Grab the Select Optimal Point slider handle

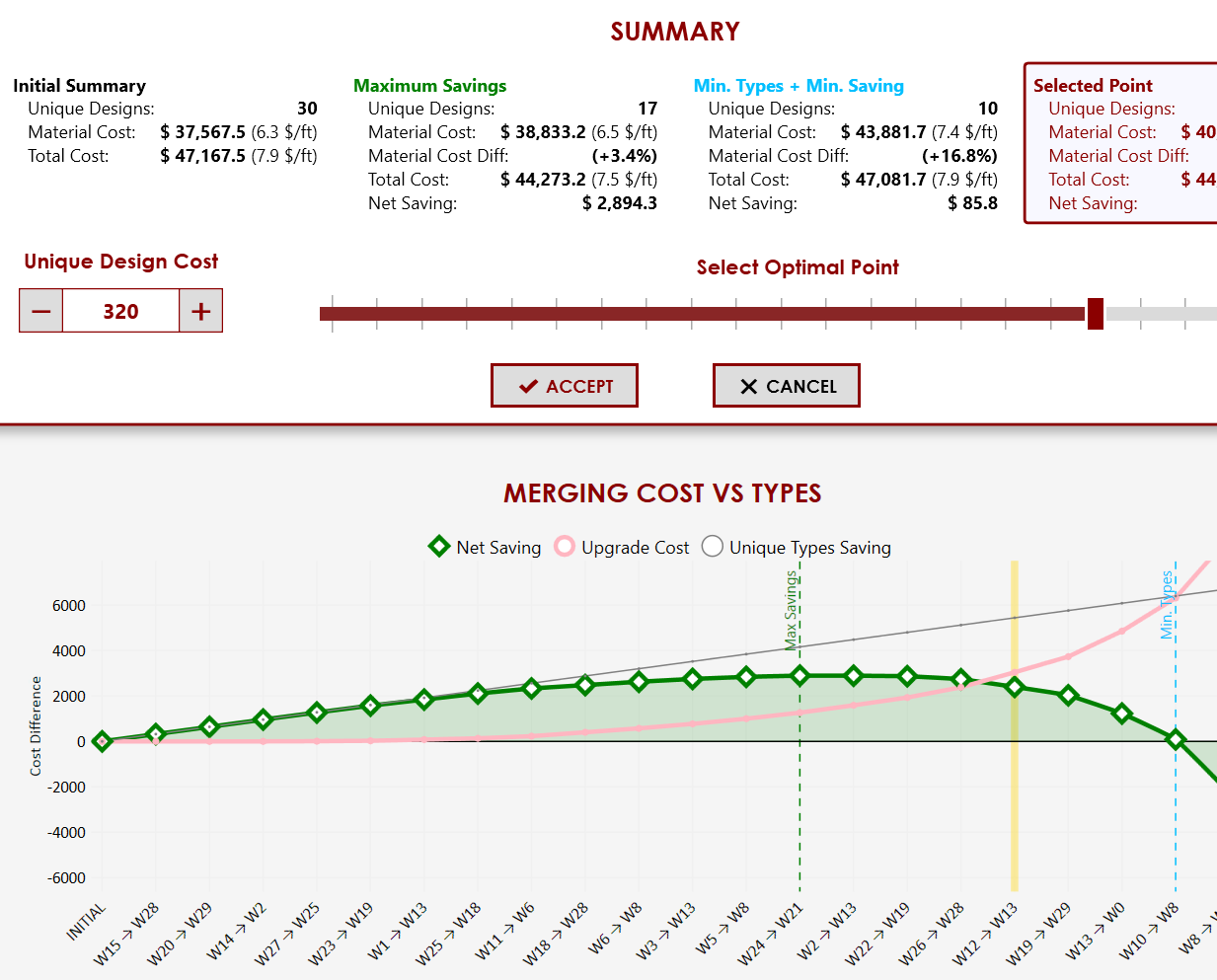click(x=1095, y=314)
